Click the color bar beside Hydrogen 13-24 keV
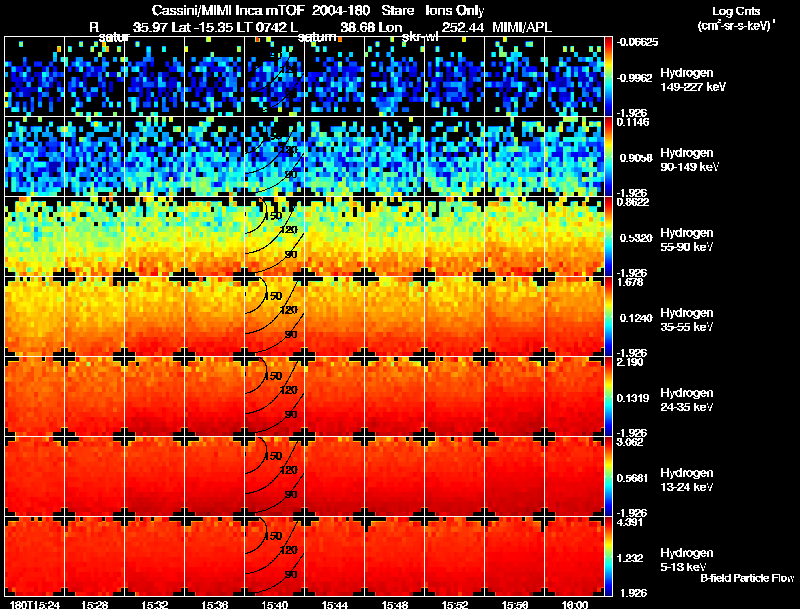800x609 pixels. pos(608,477)
